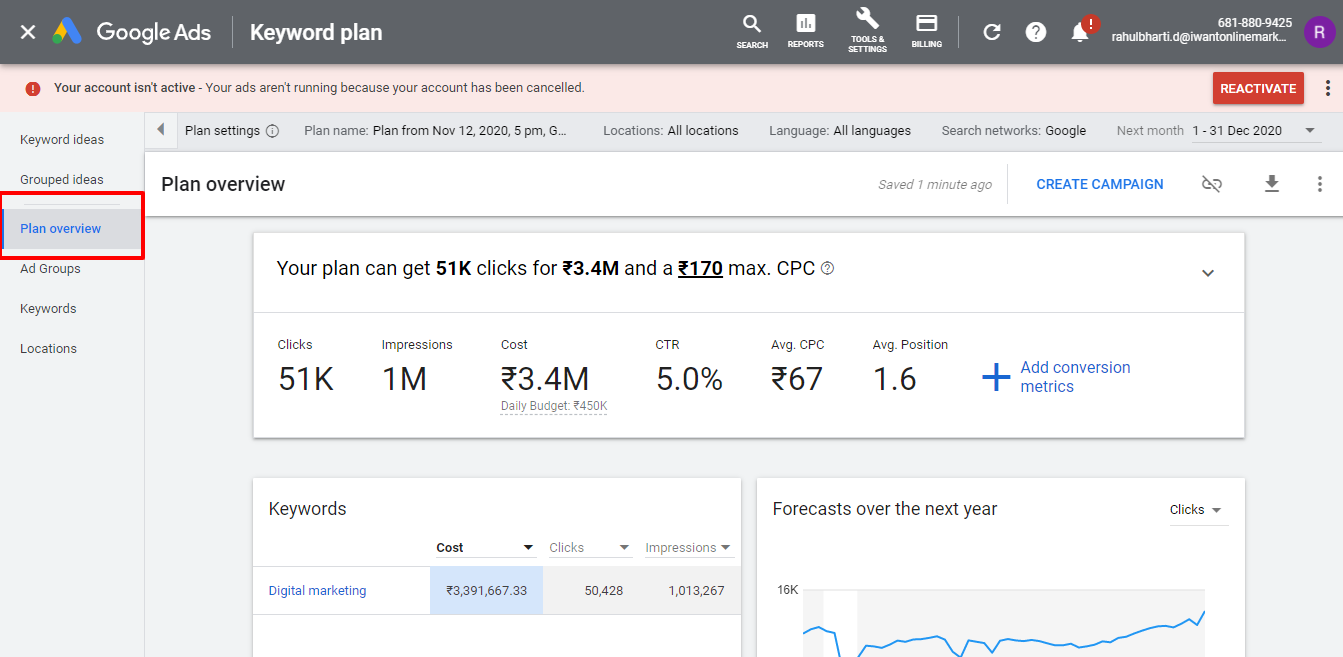The image size is (1343, 657).
Task: Edit the ₹170 max CPC value
Action: pyautogui.click(x=700, y=268)
